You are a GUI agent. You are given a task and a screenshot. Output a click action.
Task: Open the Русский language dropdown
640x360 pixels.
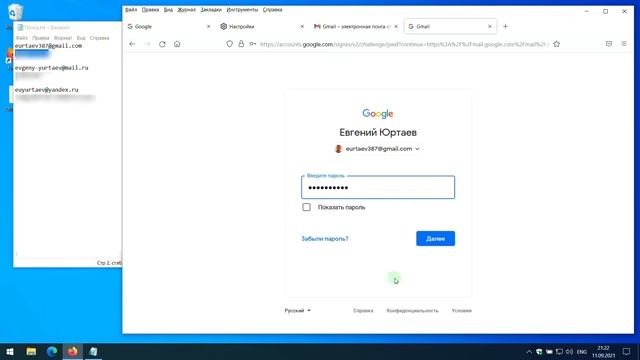pos(298,311)
